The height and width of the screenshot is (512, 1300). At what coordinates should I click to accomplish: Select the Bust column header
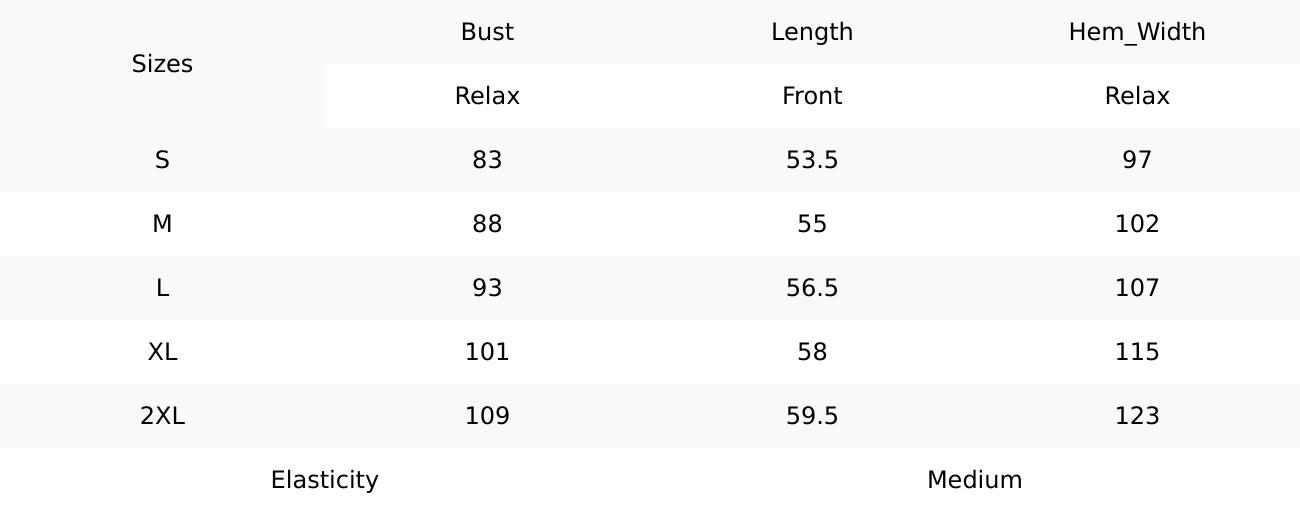tap(487, 32)
